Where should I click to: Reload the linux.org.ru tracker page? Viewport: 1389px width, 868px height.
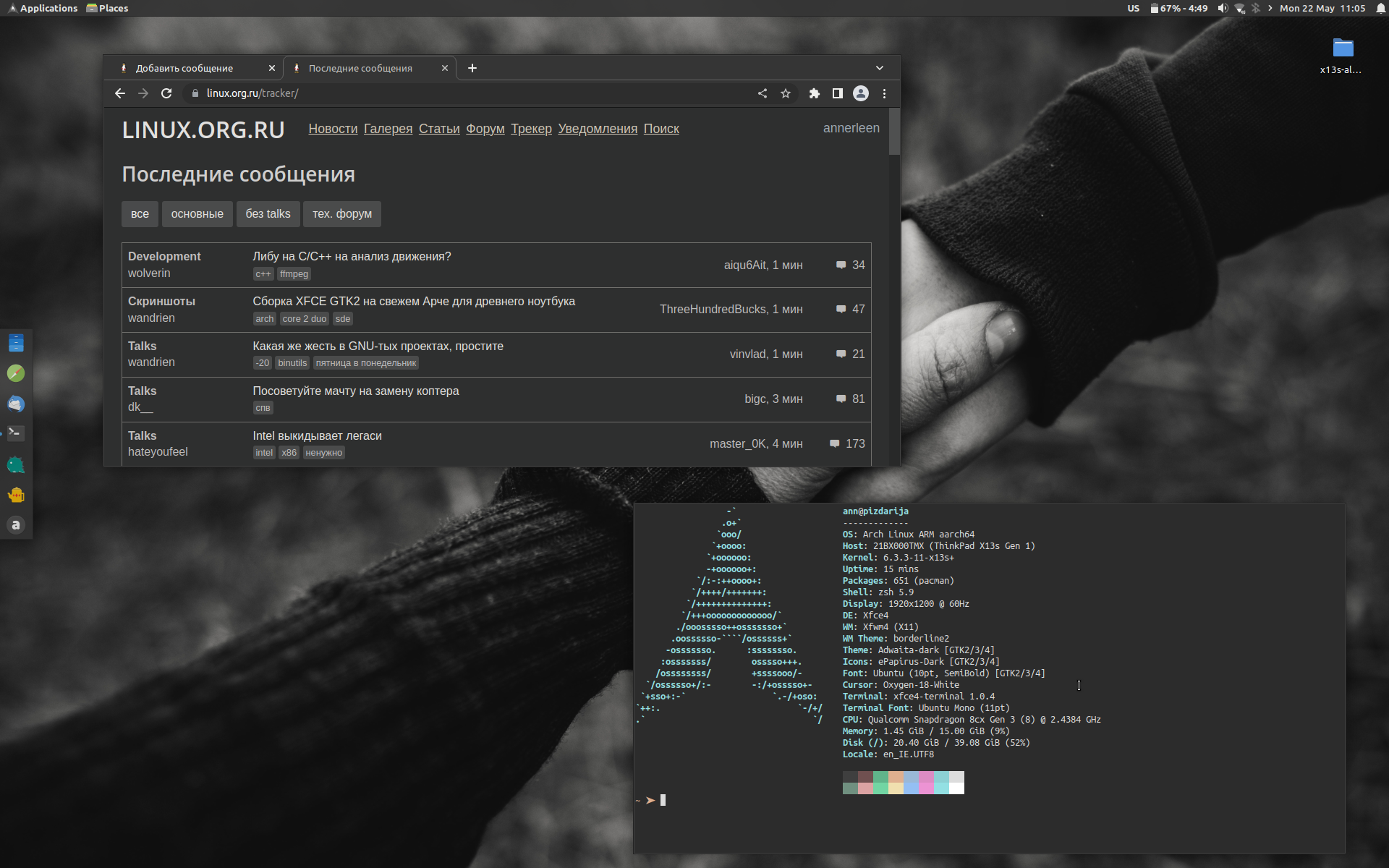(x=166, y=93)
